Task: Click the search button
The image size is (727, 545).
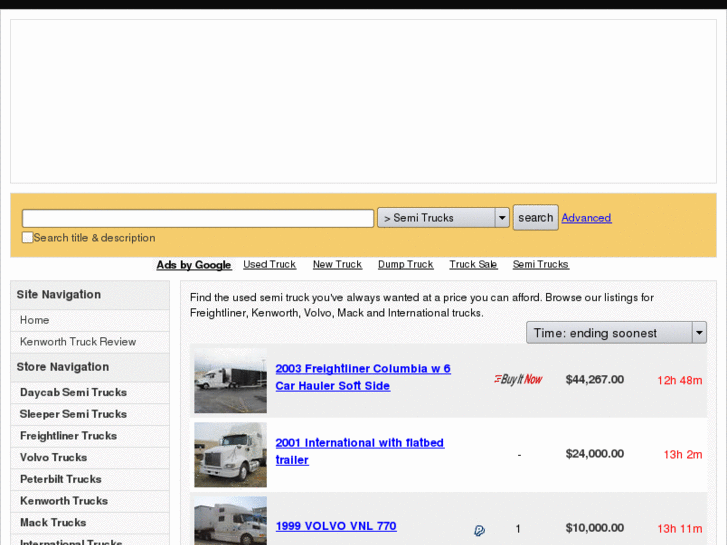Action: pyautogui.click(x=536, y=218)
